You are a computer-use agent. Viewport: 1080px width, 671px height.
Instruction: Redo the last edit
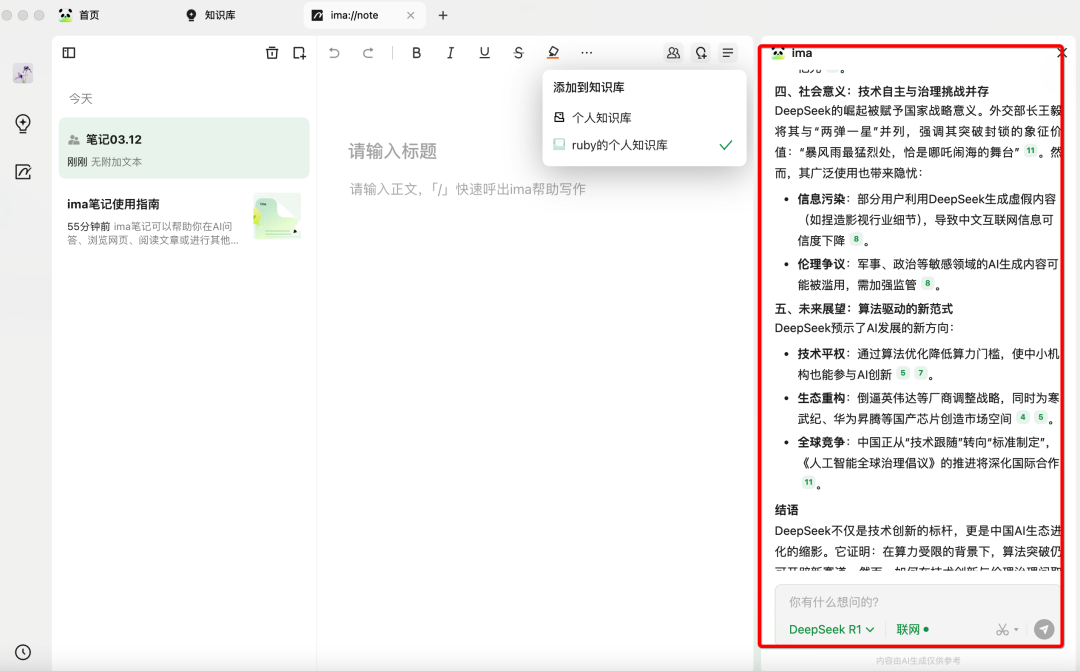click(368, 53)
